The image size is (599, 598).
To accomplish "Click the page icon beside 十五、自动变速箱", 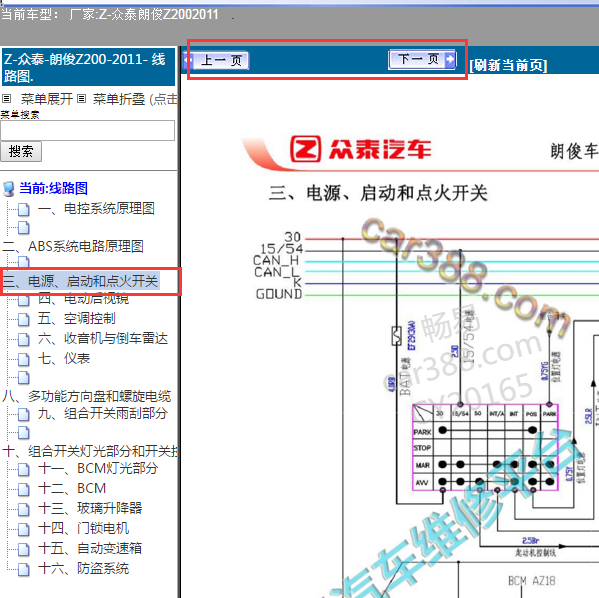I will [x=24, y=549].
